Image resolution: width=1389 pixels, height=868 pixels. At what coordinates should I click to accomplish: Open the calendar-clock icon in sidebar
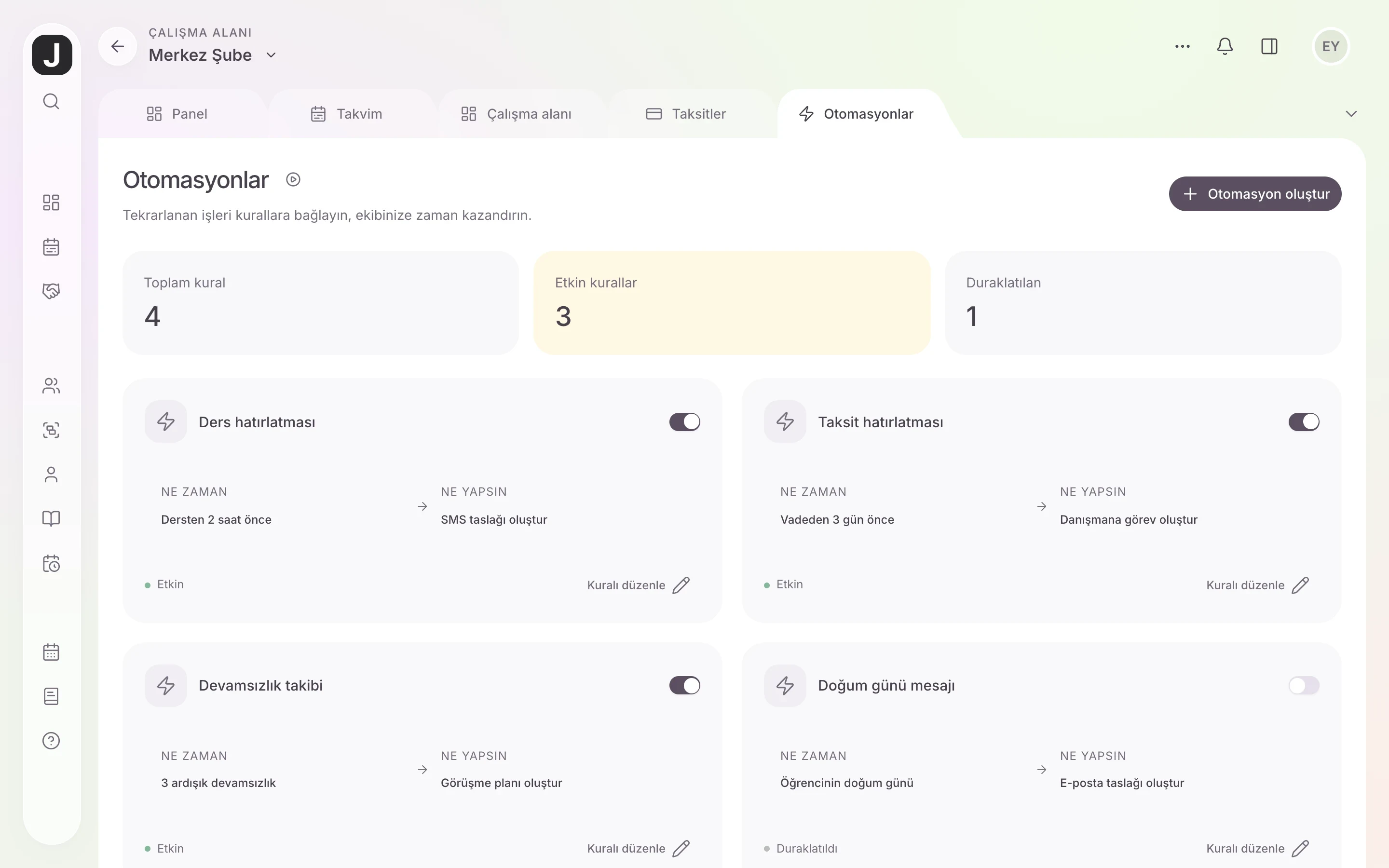51,563
